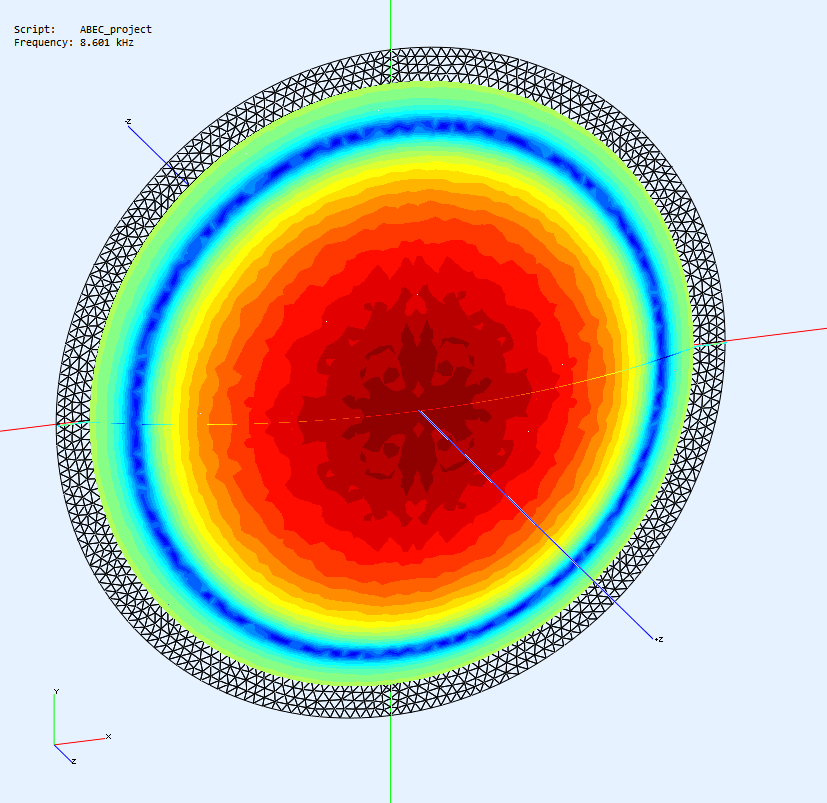Viewport: 827px width, 803px height.
Task: Click the dark red center of the pressure plot
Action: 418,409
